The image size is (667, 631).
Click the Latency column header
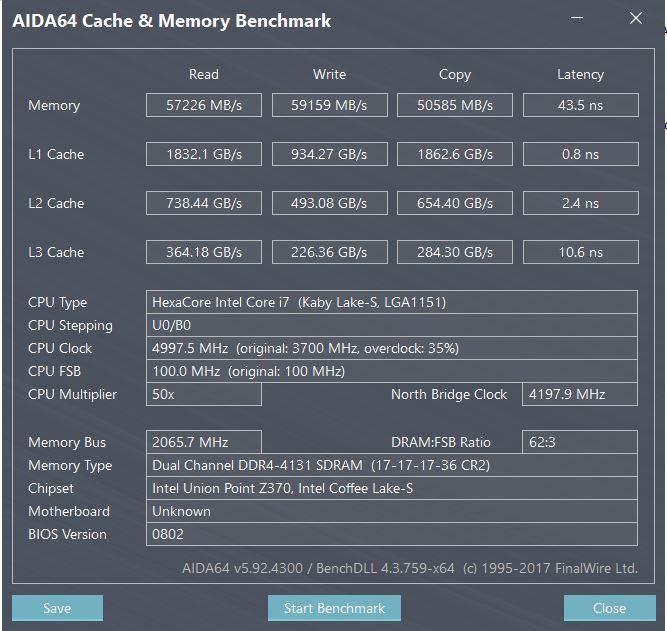pyautogui.click(x=581, y=75)
